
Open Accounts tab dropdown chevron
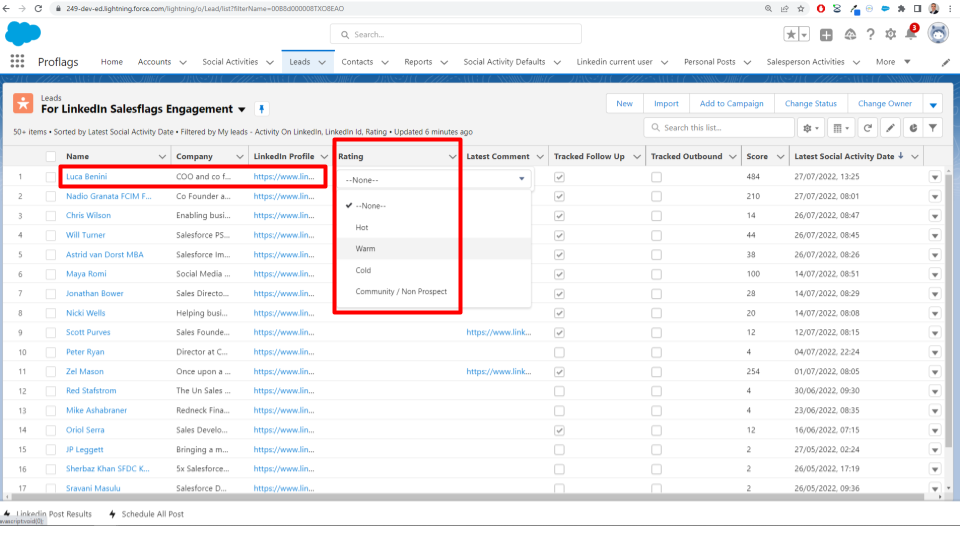point(183,62)
